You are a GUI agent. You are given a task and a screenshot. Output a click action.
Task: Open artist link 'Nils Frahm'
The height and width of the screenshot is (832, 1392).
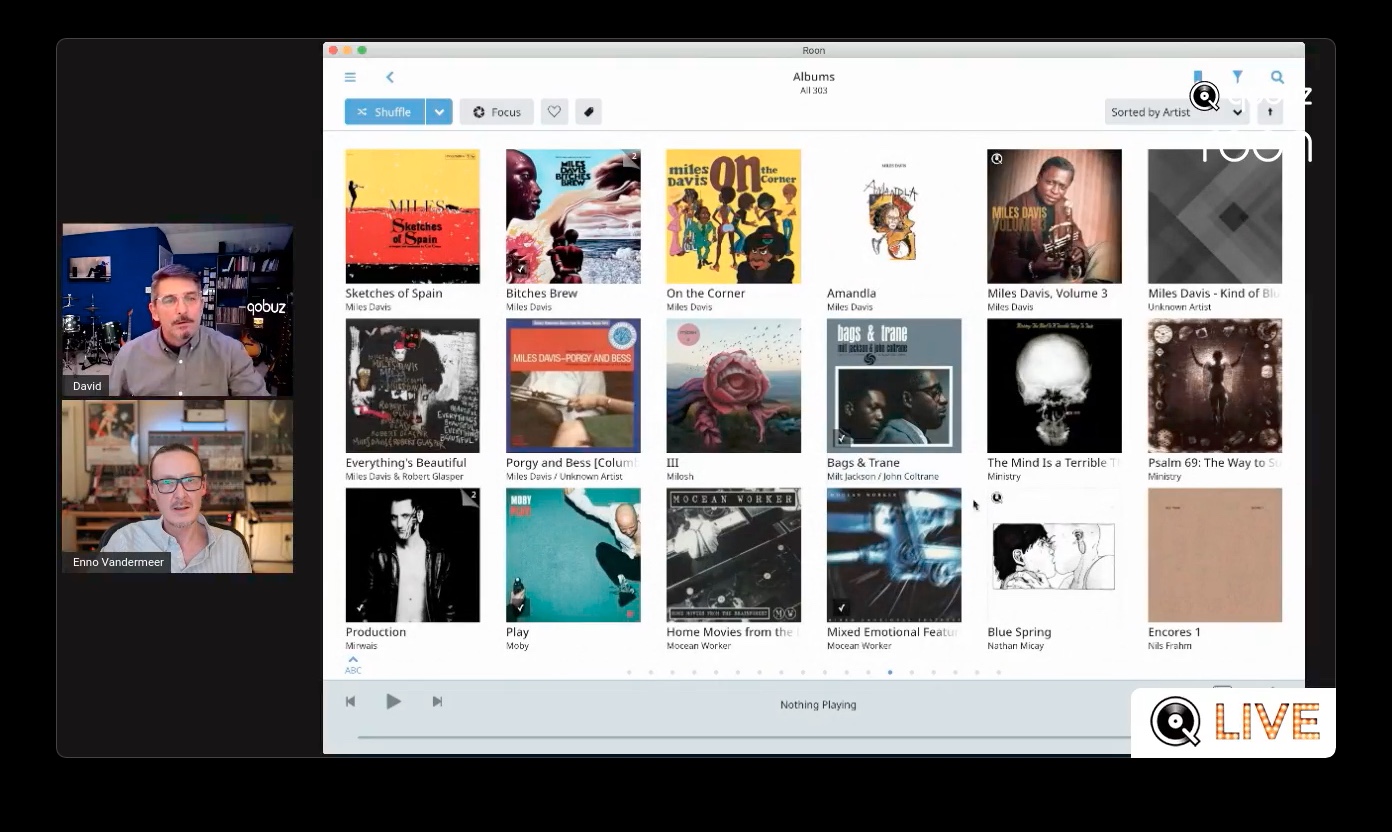(1171, 646)
